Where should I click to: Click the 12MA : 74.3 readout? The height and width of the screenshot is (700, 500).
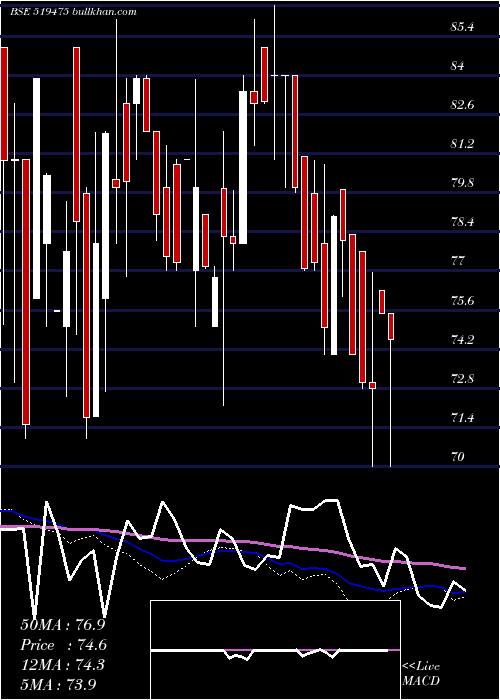click(x=62, y=665)
